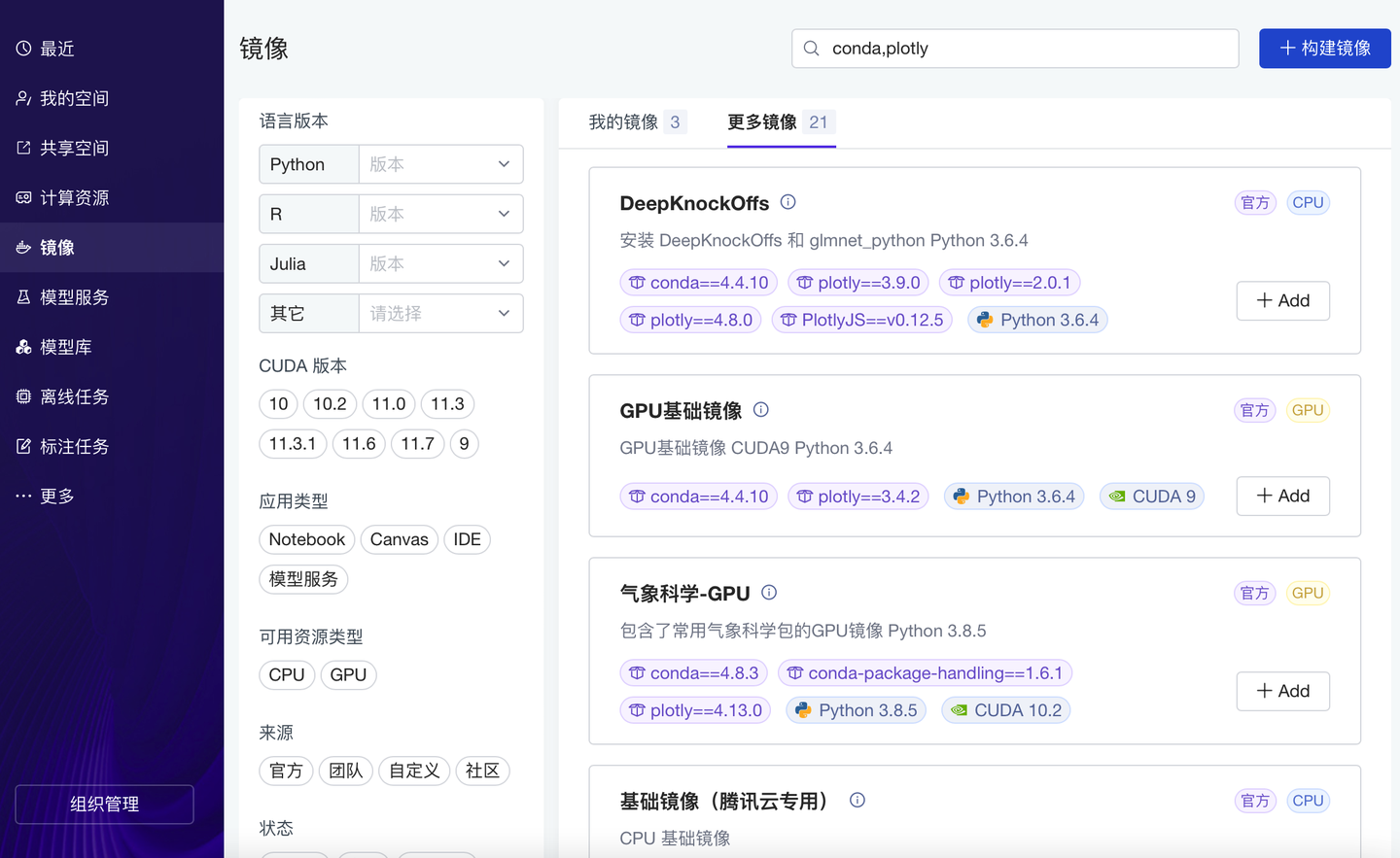Toggle CUDA version 10 filter
The image size is (1400, 858).
[279, 404]
